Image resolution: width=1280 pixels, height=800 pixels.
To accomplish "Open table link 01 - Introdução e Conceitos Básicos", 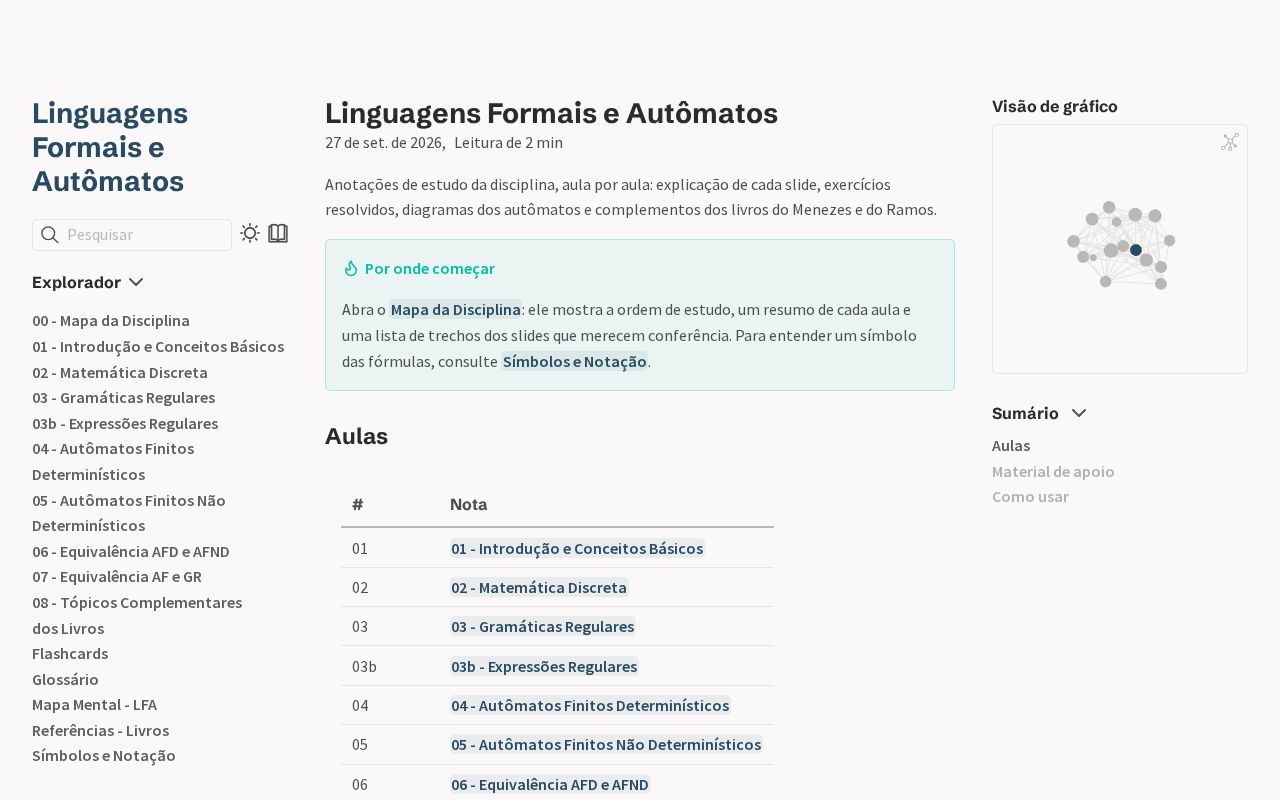I will point(577,548).
